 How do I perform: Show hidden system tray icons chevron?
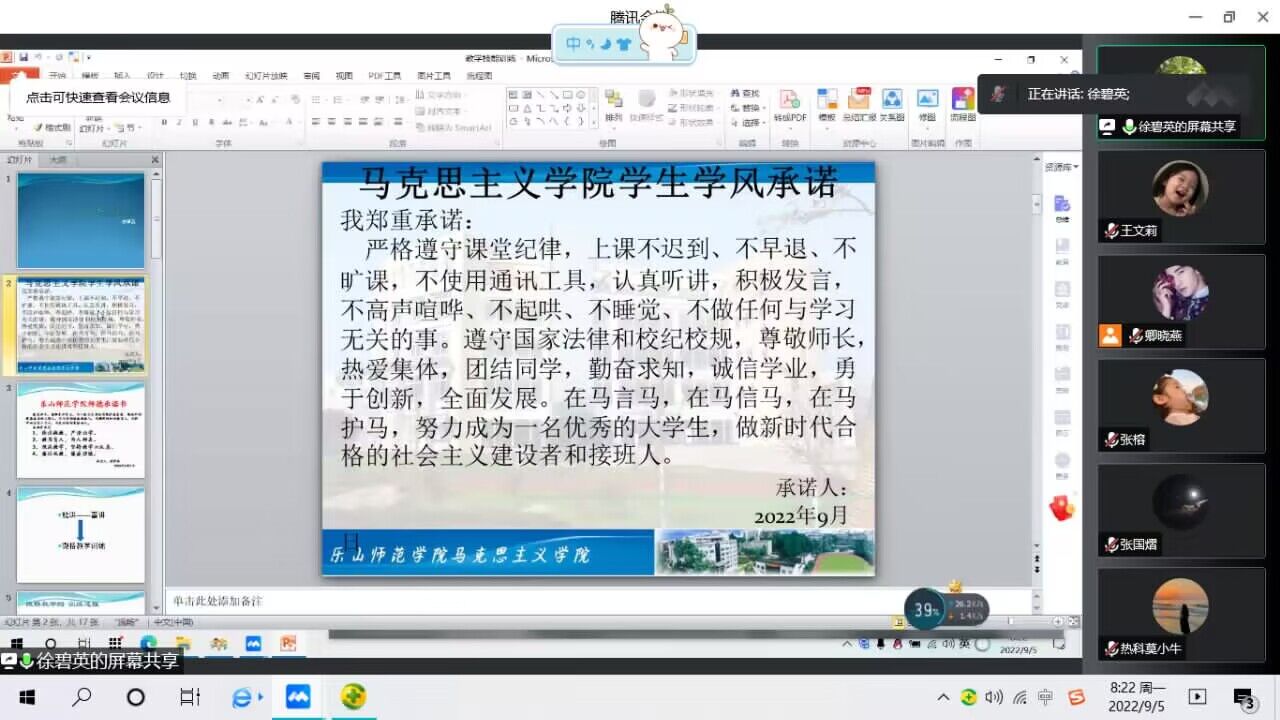tap(943, 697)
